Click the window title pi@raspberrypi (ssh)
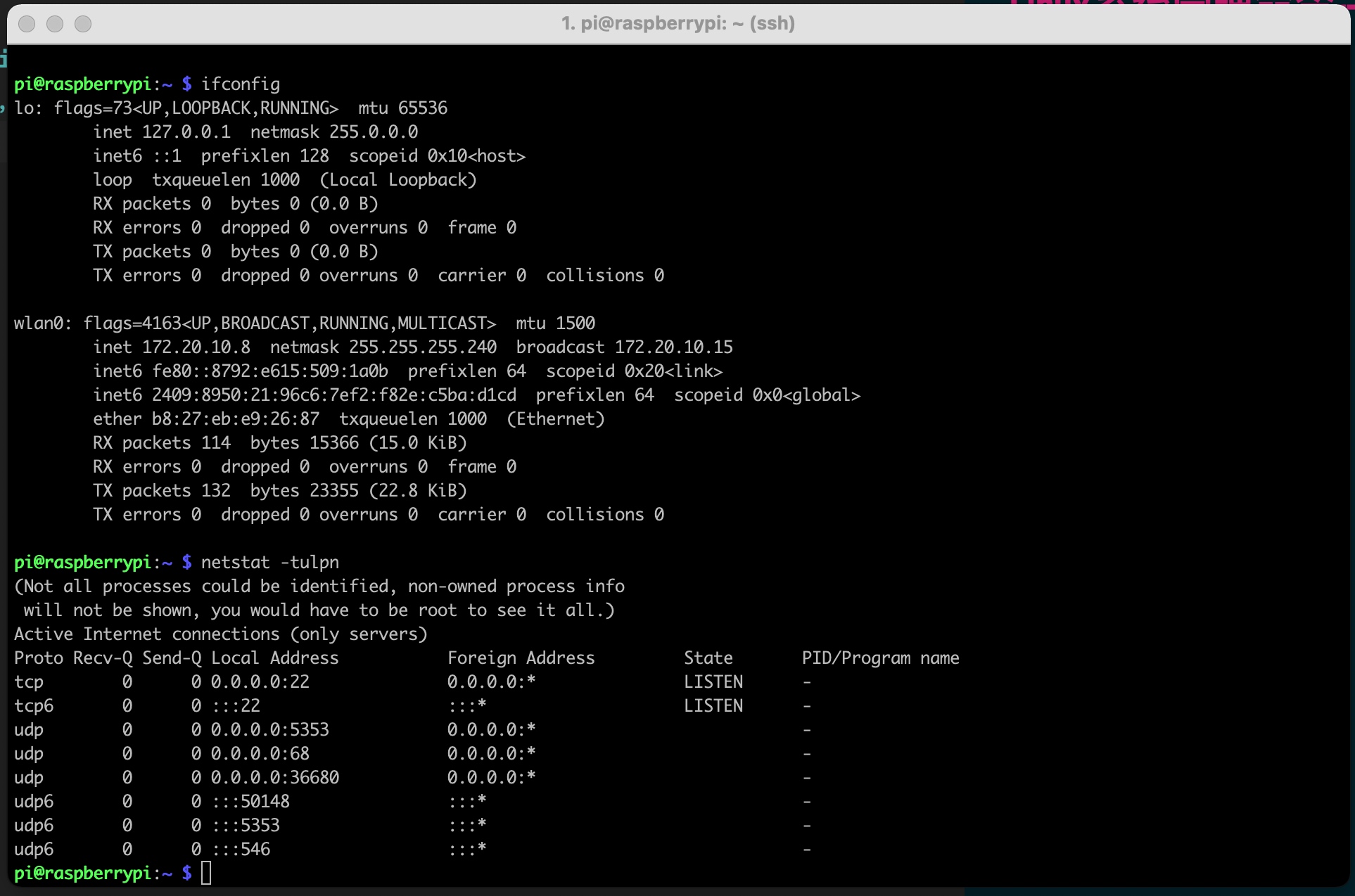This screenshot has height=896, width=1355. coord(677,24)
